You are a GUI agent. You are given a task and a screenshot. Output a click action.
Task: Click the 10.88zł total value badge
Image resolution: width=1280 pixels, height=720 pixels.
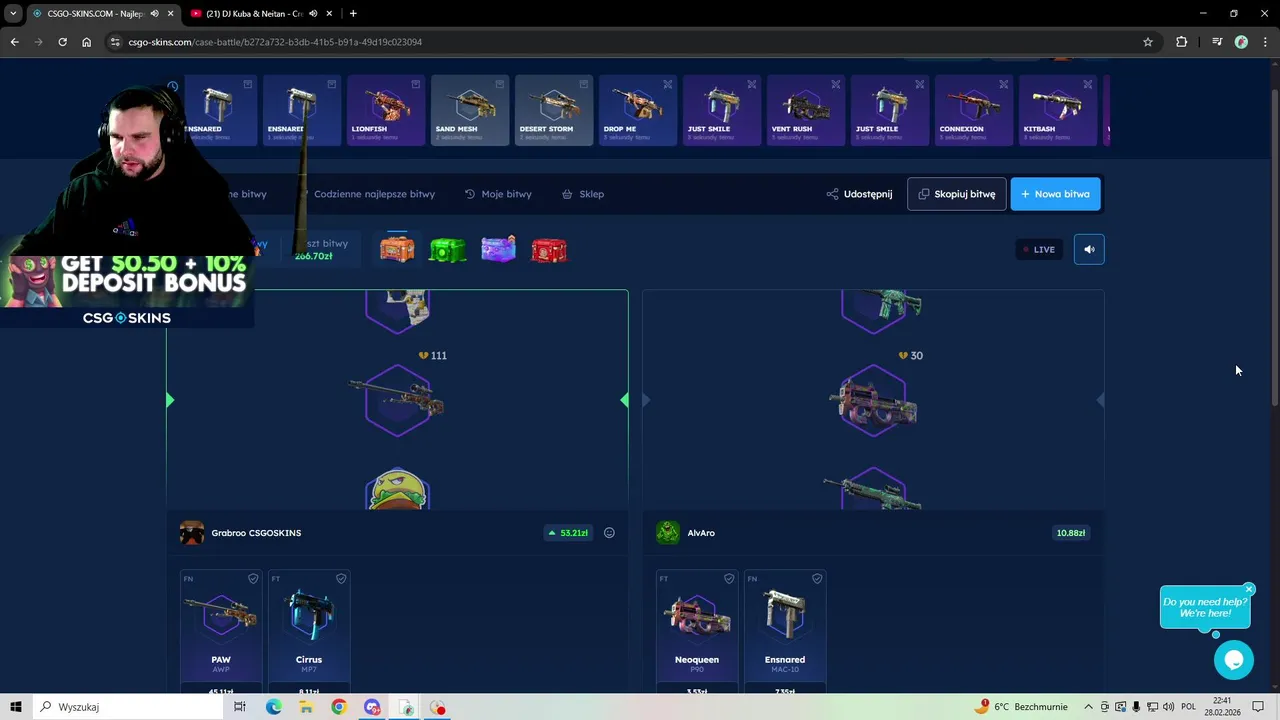tap(1070, 533)
